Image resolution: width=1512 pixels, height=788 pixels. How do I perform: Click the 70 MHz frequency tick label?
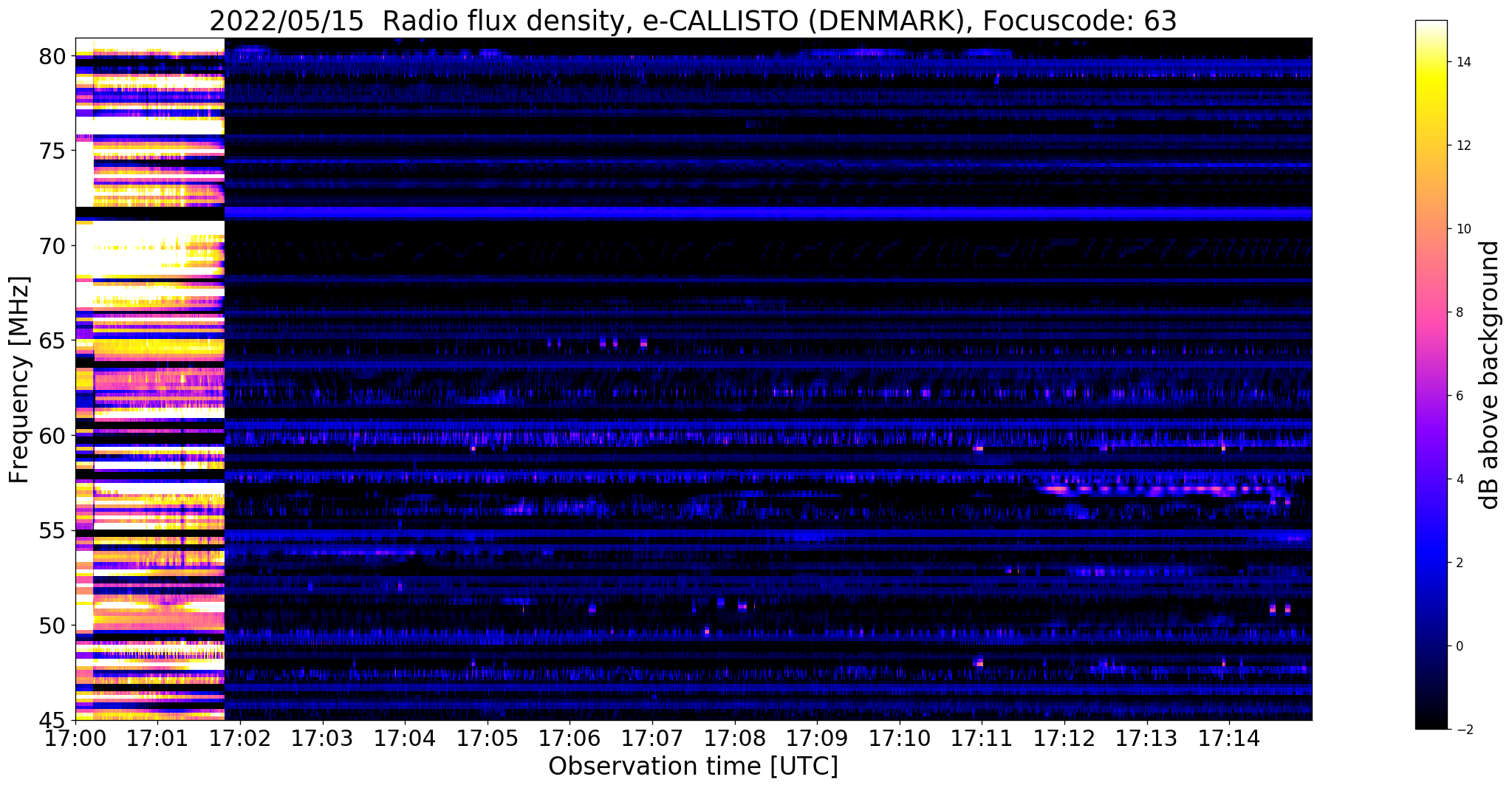point(54,246)
